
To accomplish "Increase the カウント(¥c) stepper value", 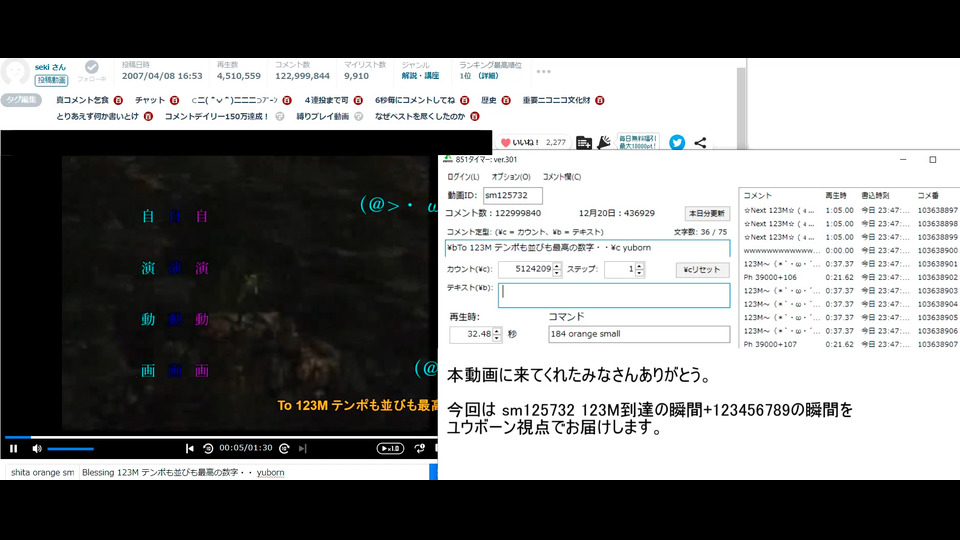I will 557,266.
